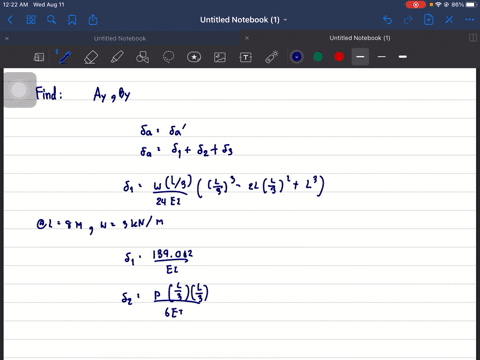Select the Highlighter tool
Screen dimensions: 480x360
pyautogui.click(x=117, y=57)
